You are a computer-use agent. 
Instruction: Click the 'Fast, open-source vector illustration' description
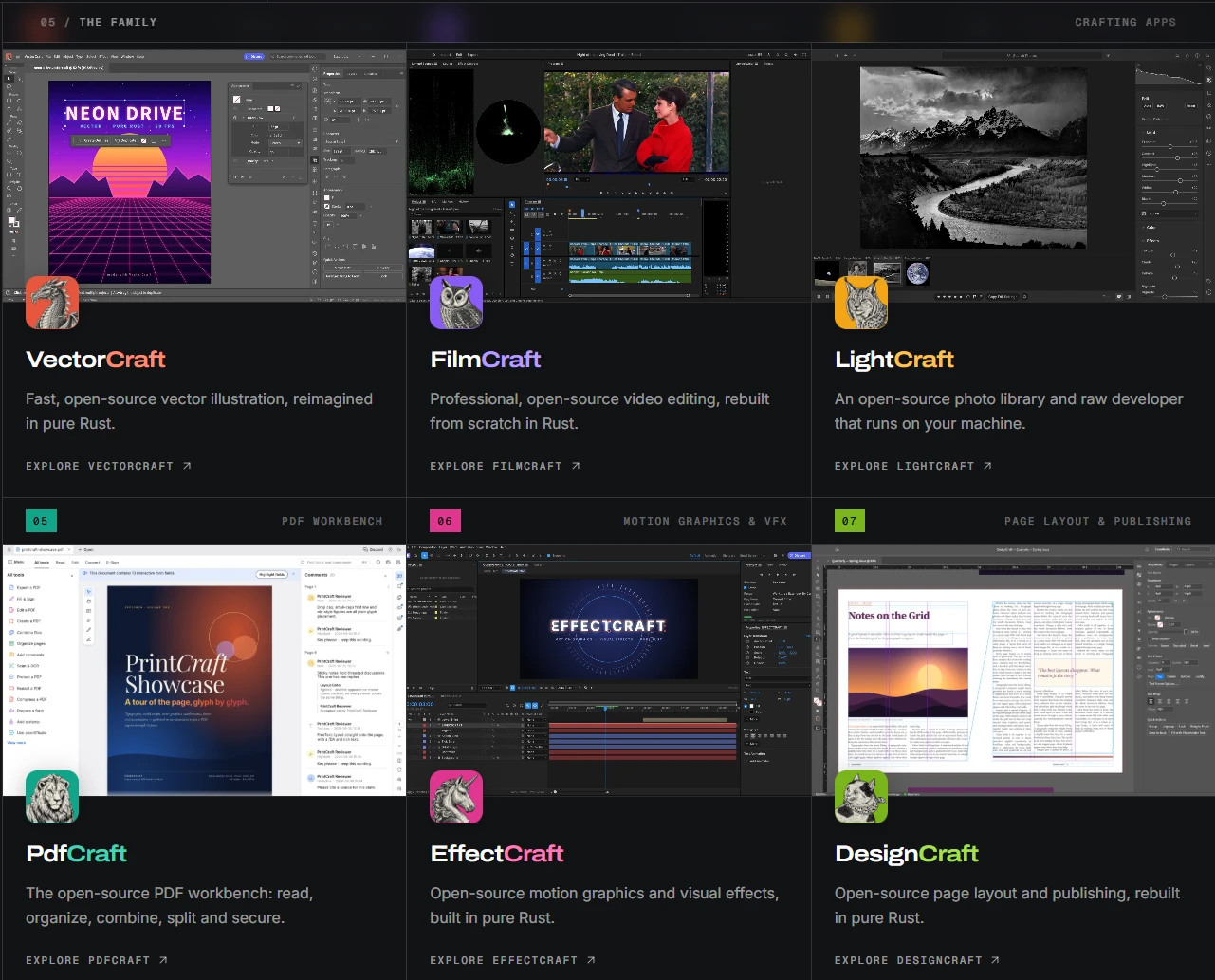[x=199, y=411]
